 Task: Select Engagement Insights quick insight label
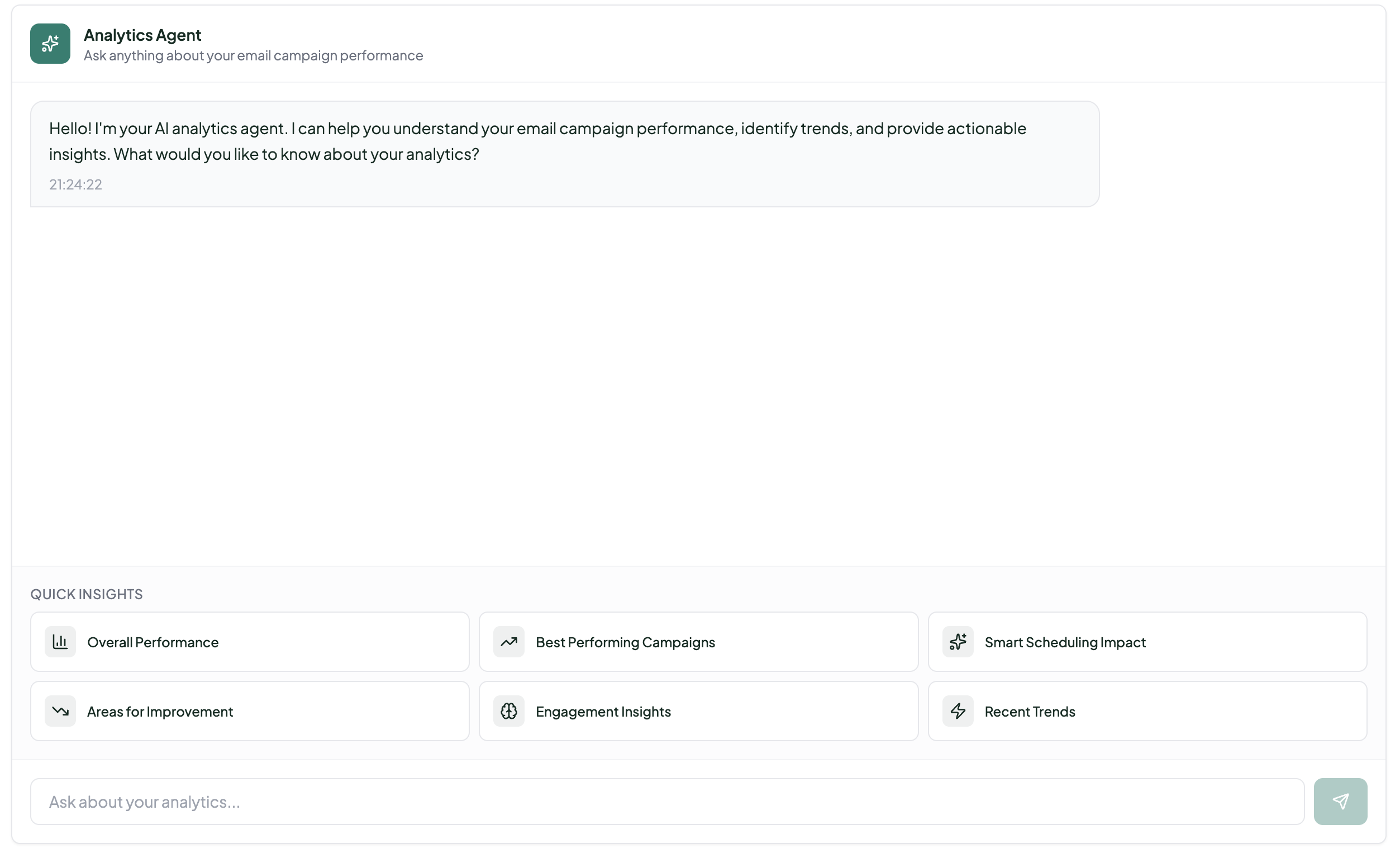[x=603, y=712]
